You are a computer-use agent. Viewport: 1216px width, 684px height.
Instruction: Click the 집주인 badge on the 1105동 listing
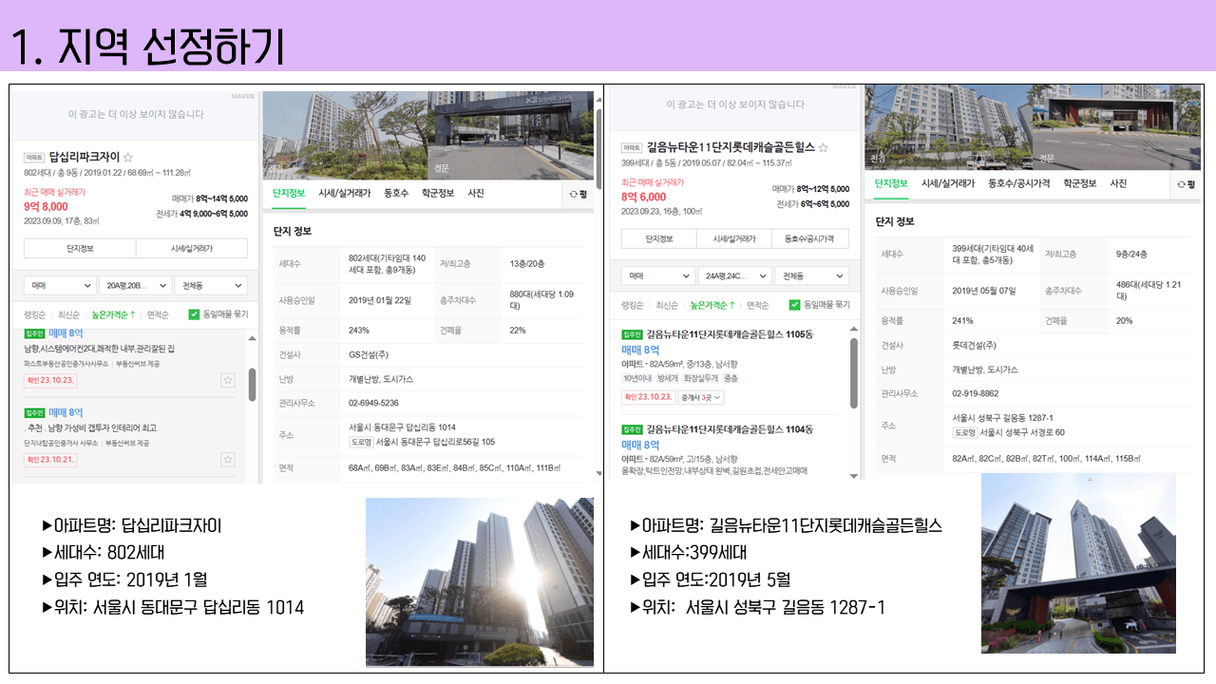pos(632,334)
